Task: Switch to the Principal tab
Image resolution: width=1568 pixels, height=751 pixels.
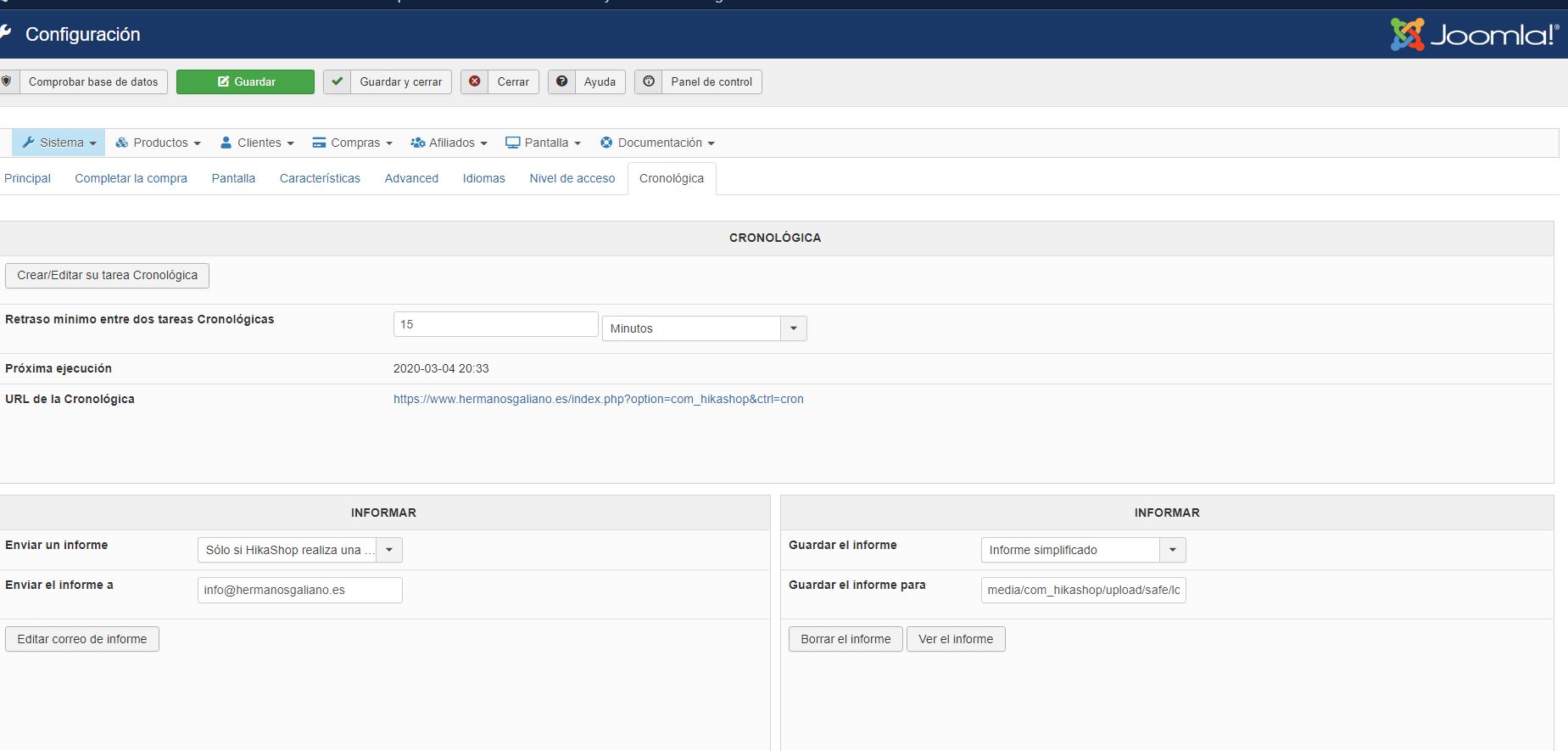Action: pos(27,178)
